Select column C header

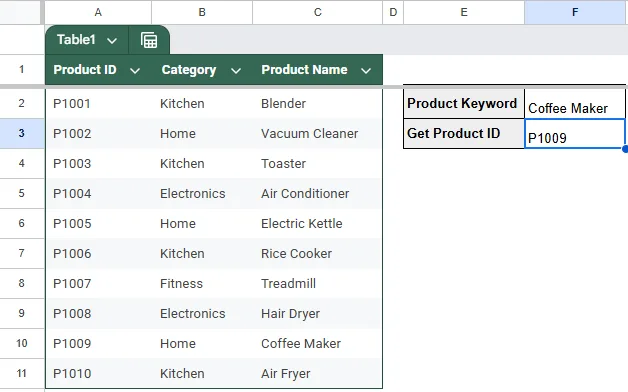318,12
